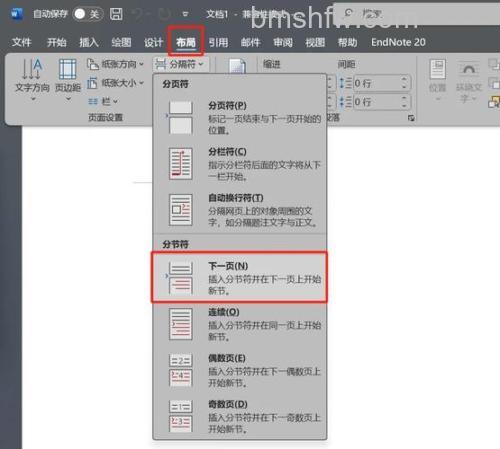Switch to the 视图 (View) tab

click(315, 42)
